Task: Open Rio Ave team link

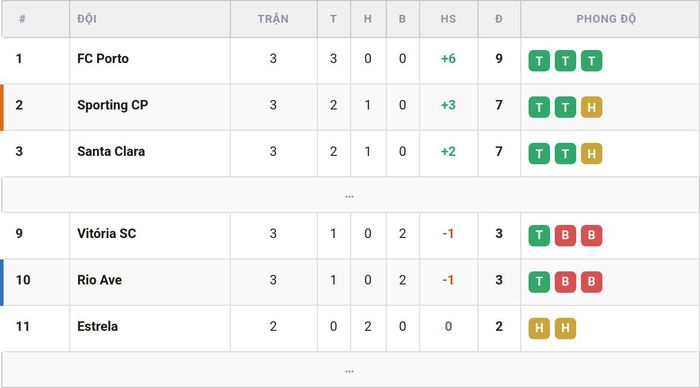Action: tap(99, 280)
